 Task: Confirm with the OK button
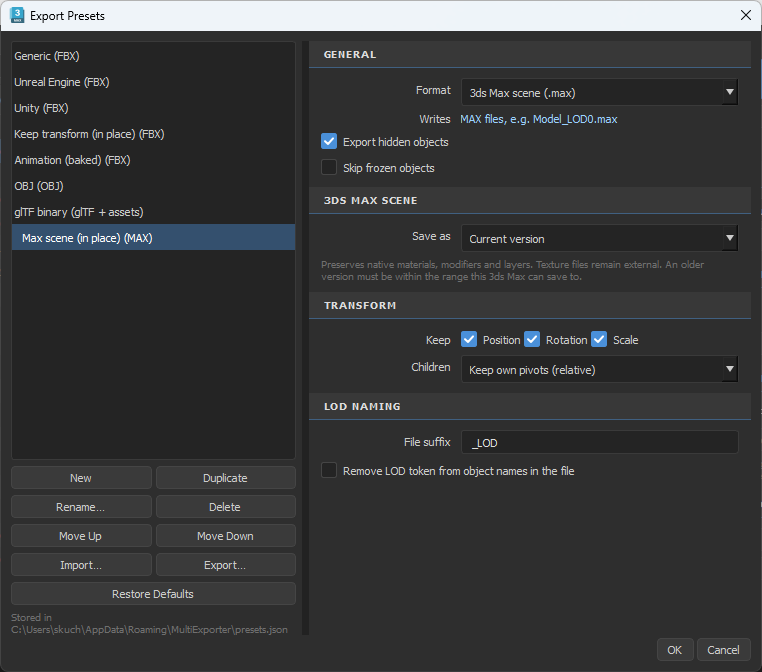coord(675,650)
